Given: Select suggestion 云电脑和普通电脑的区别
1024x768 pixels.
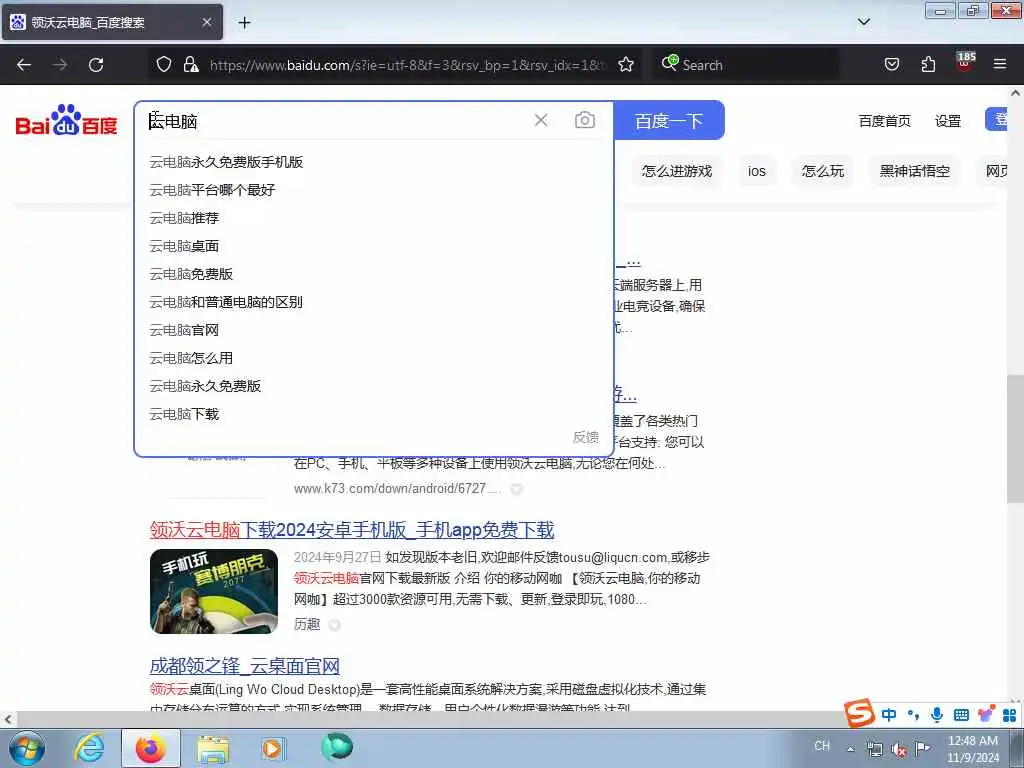Looking at the screenshot, I should click(226, 302).
